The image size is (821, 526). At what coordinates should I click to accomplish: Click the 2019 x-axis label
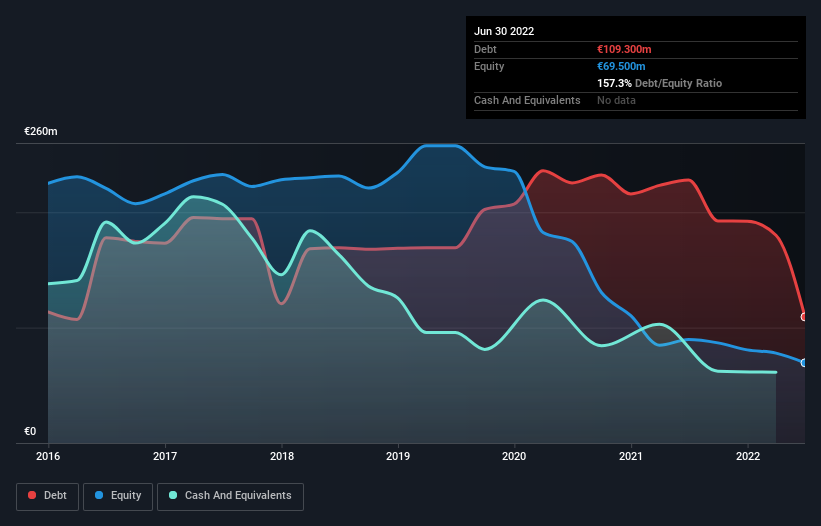398,456
